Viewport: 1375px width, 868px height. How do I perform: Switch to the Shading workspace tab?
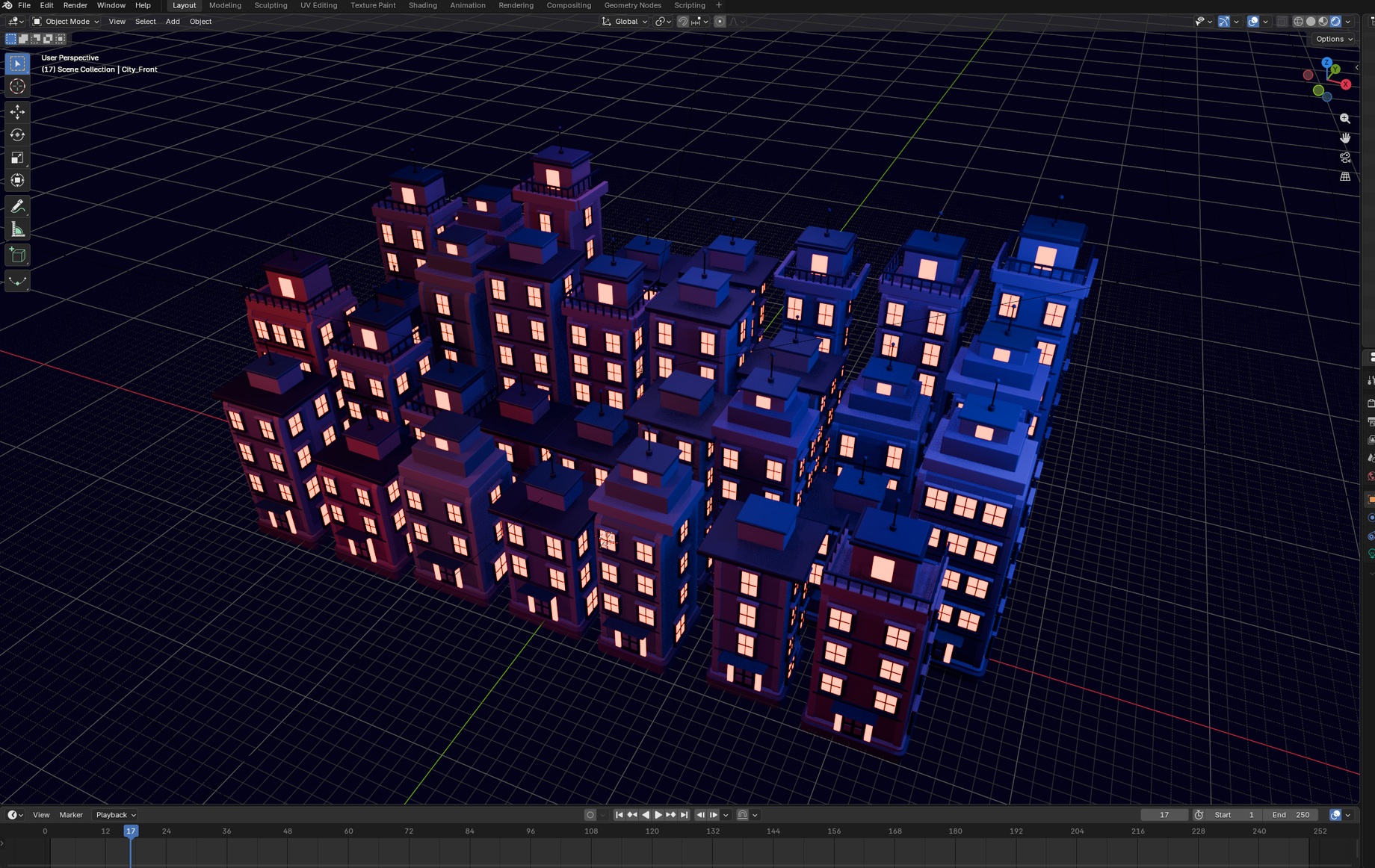pyautogui.click(x=422, y=5)
